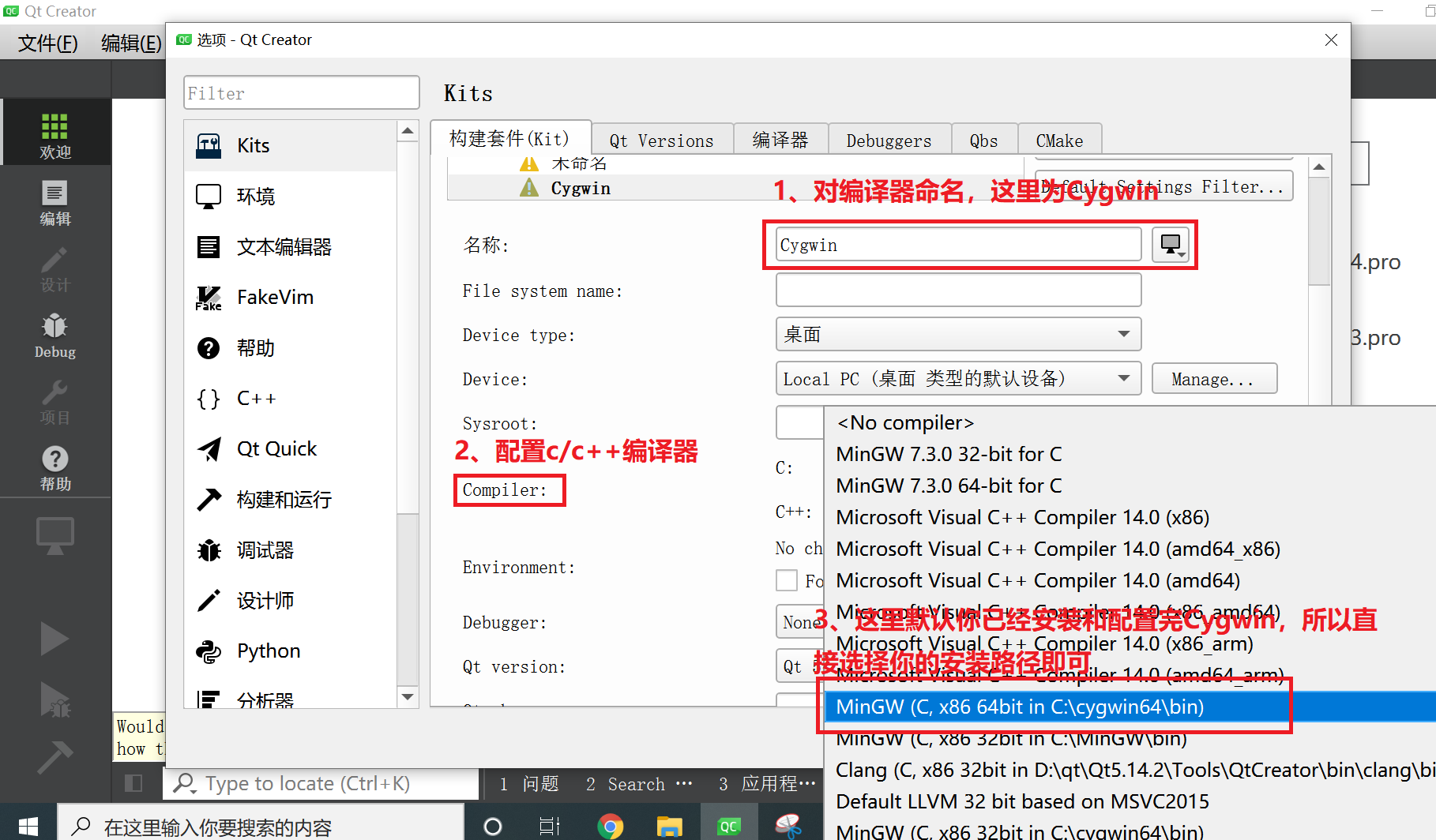Switch to the Qt Versions tab

[x=662, y=140]
